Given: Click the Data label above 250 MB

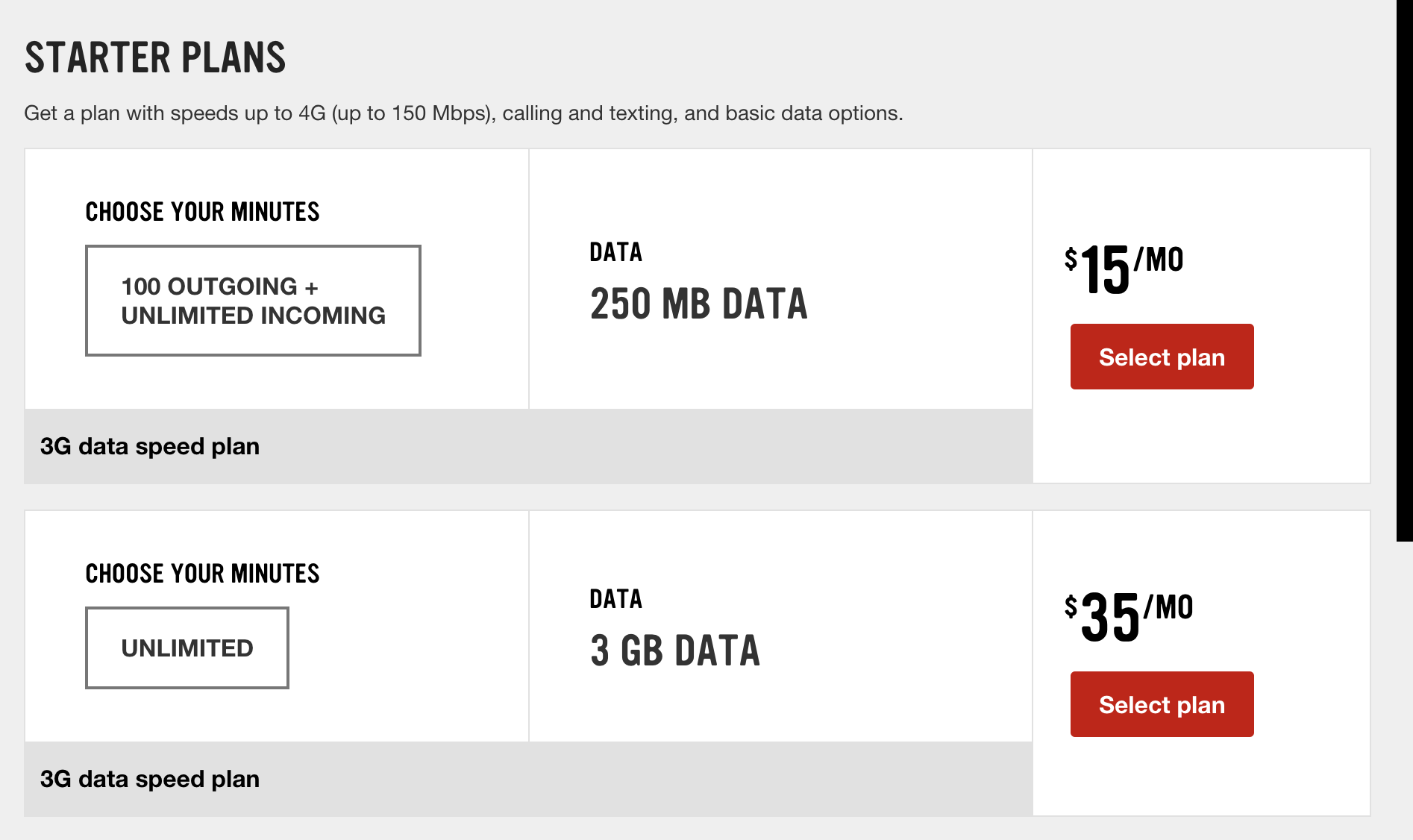Looking at the screenshot, I should point(615,252).
